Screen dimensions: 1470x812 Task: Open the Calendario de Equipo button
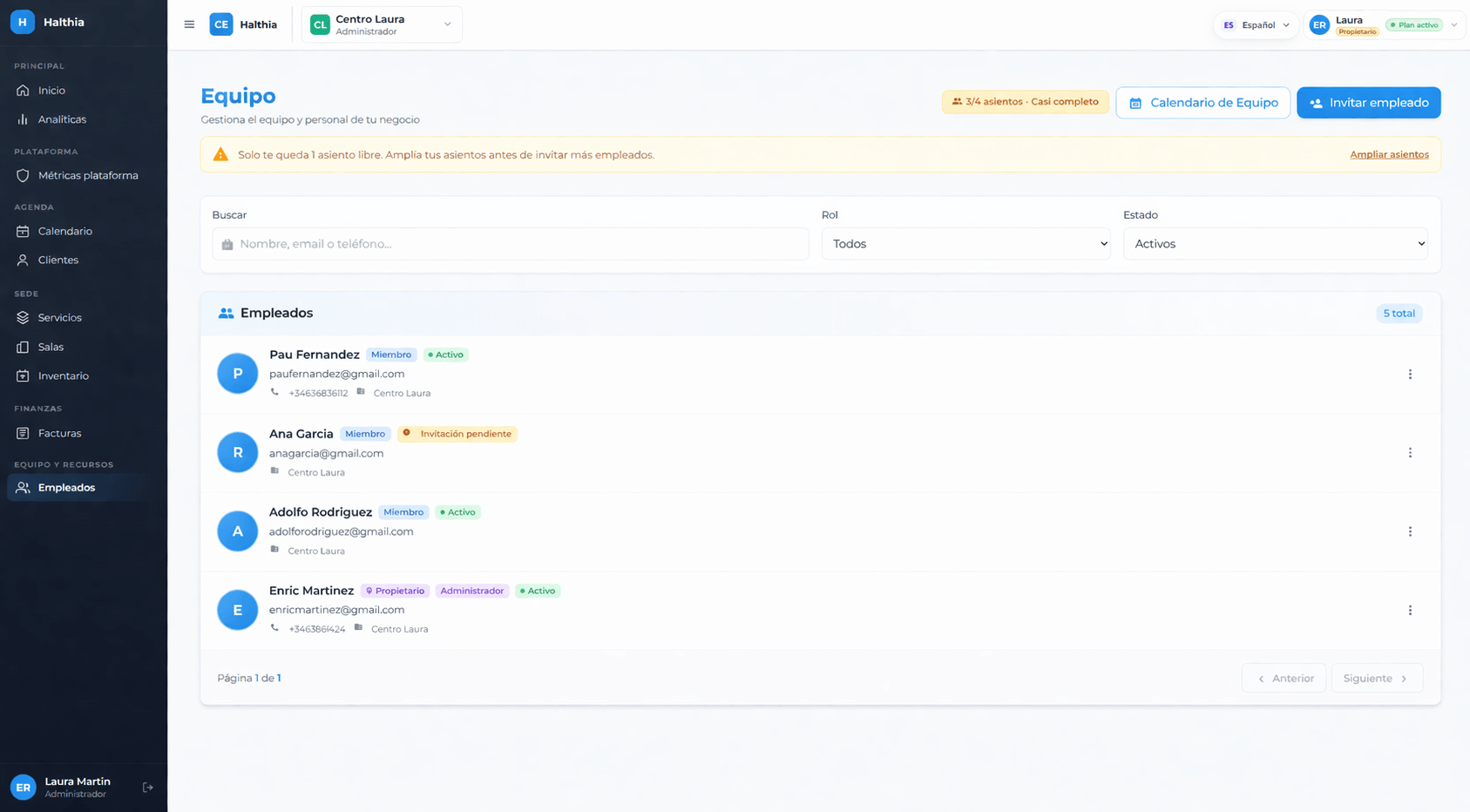(1202, 103)
